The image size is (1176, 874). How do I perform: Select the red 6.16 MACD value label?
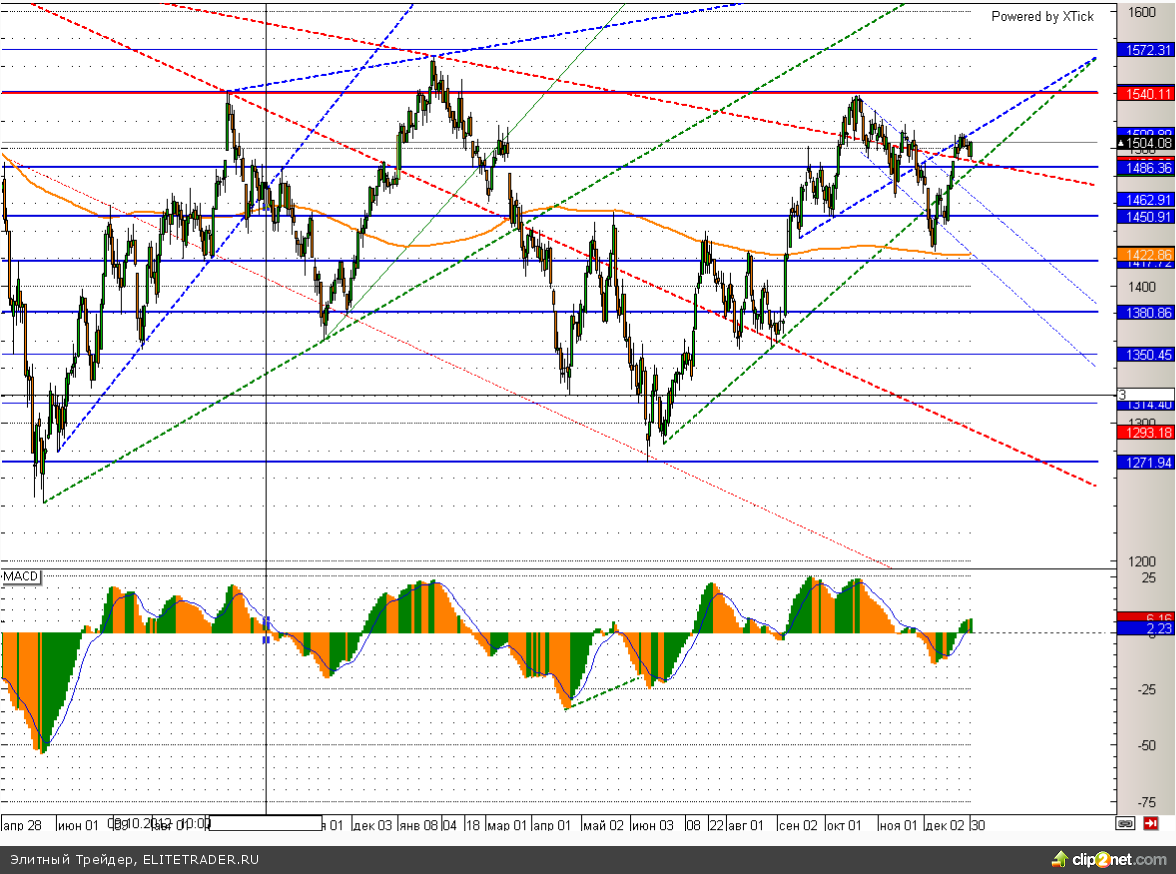click(x=1147, y=617)
